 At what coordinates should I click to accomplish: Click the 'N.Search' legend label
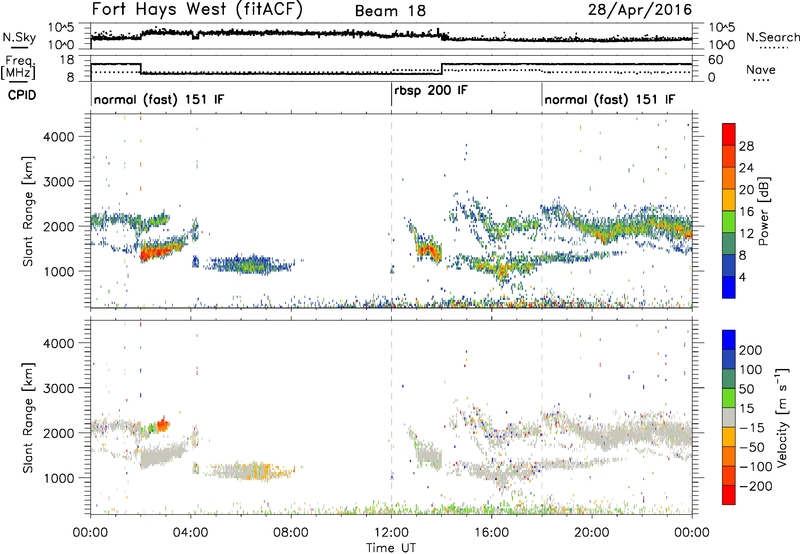pos(773,37)
